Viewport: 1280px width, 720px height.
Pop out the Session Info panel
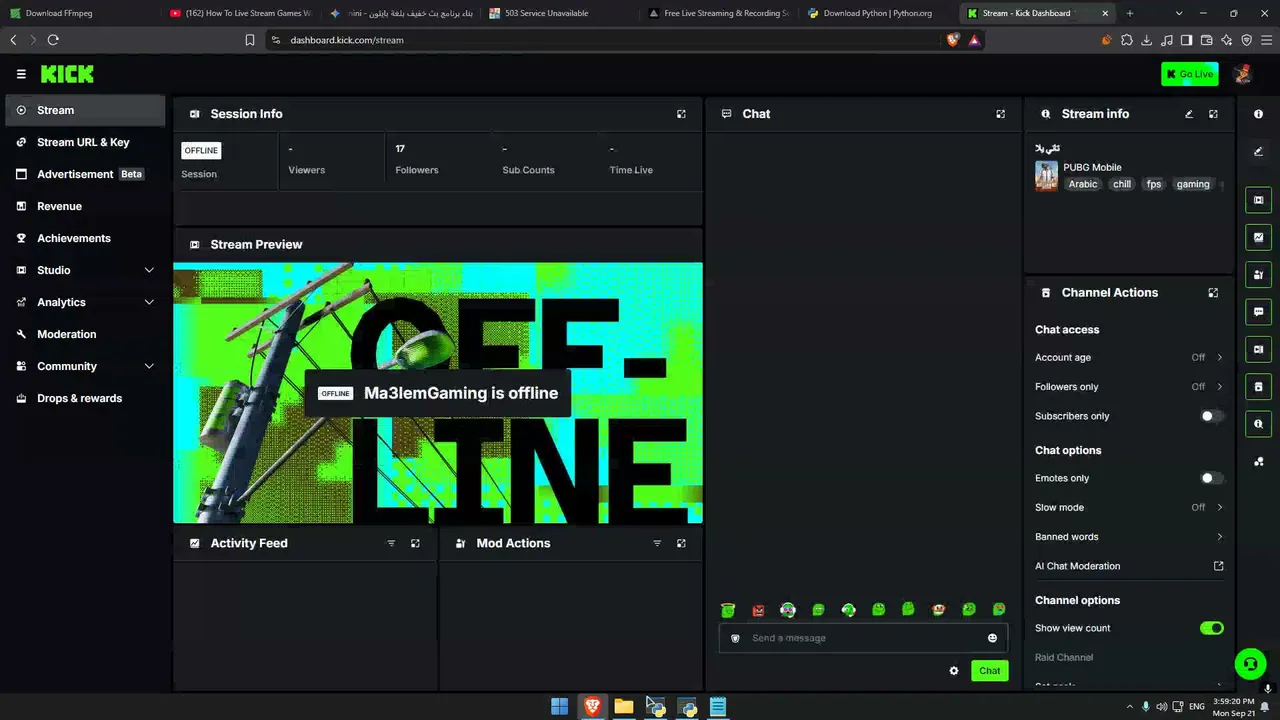coord(681,114)
